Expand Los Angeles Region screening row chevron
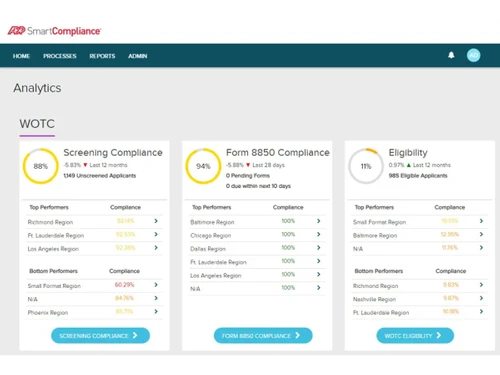The height and width of the screenshot is (375, 500). (x=156, y=248)
